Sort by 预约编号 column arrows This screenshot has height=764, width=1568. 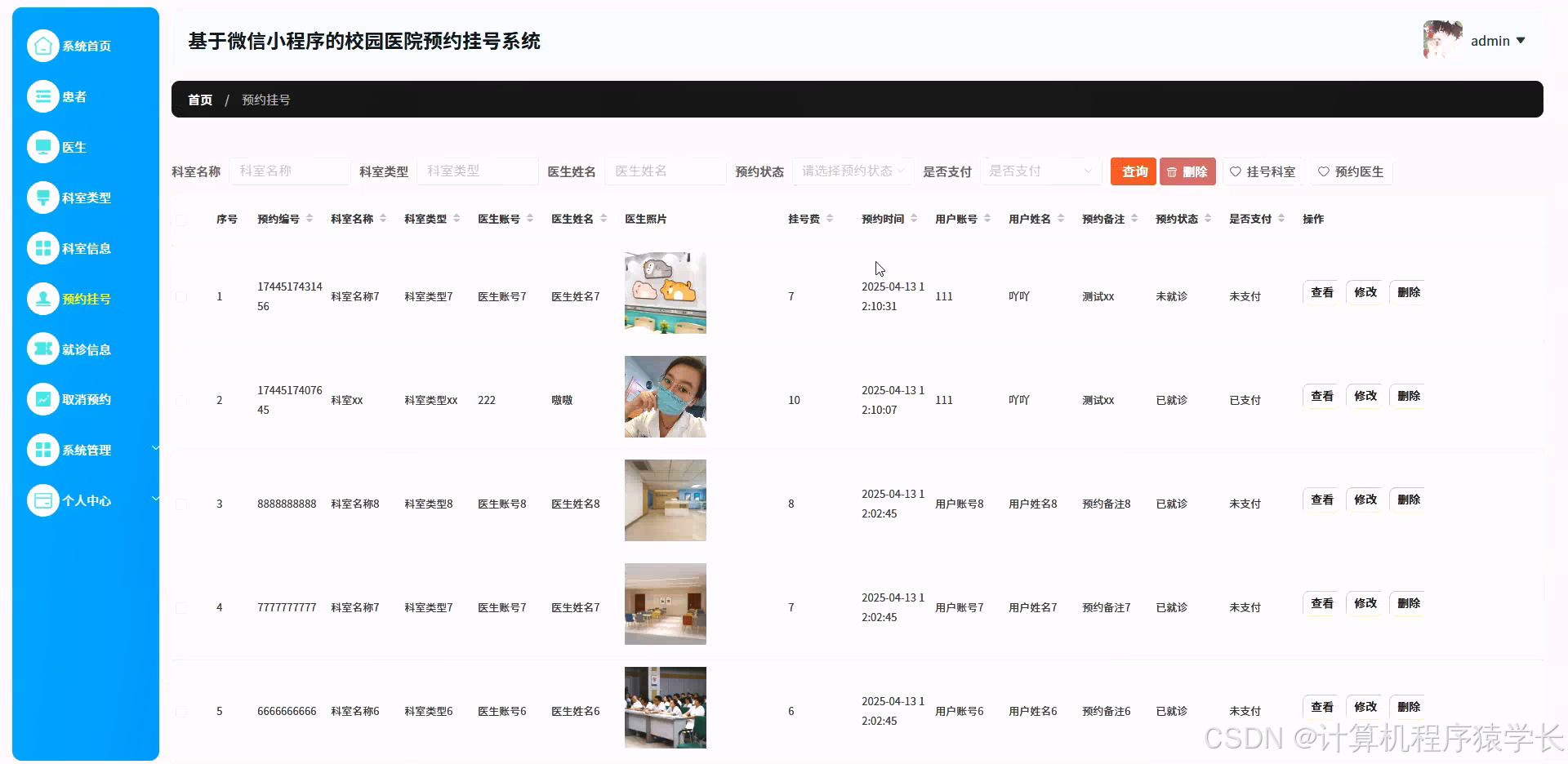(x=310, y=219)
